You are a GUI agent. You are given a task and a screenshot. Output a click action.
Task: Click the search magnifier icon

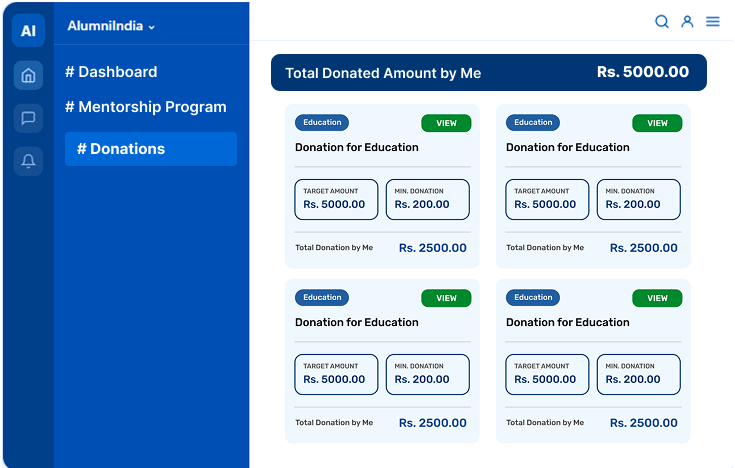pos(662,21)
